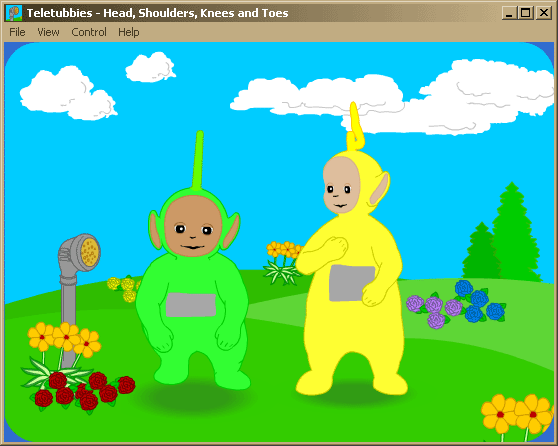Click the gray voice trumpet speaker

79,253
